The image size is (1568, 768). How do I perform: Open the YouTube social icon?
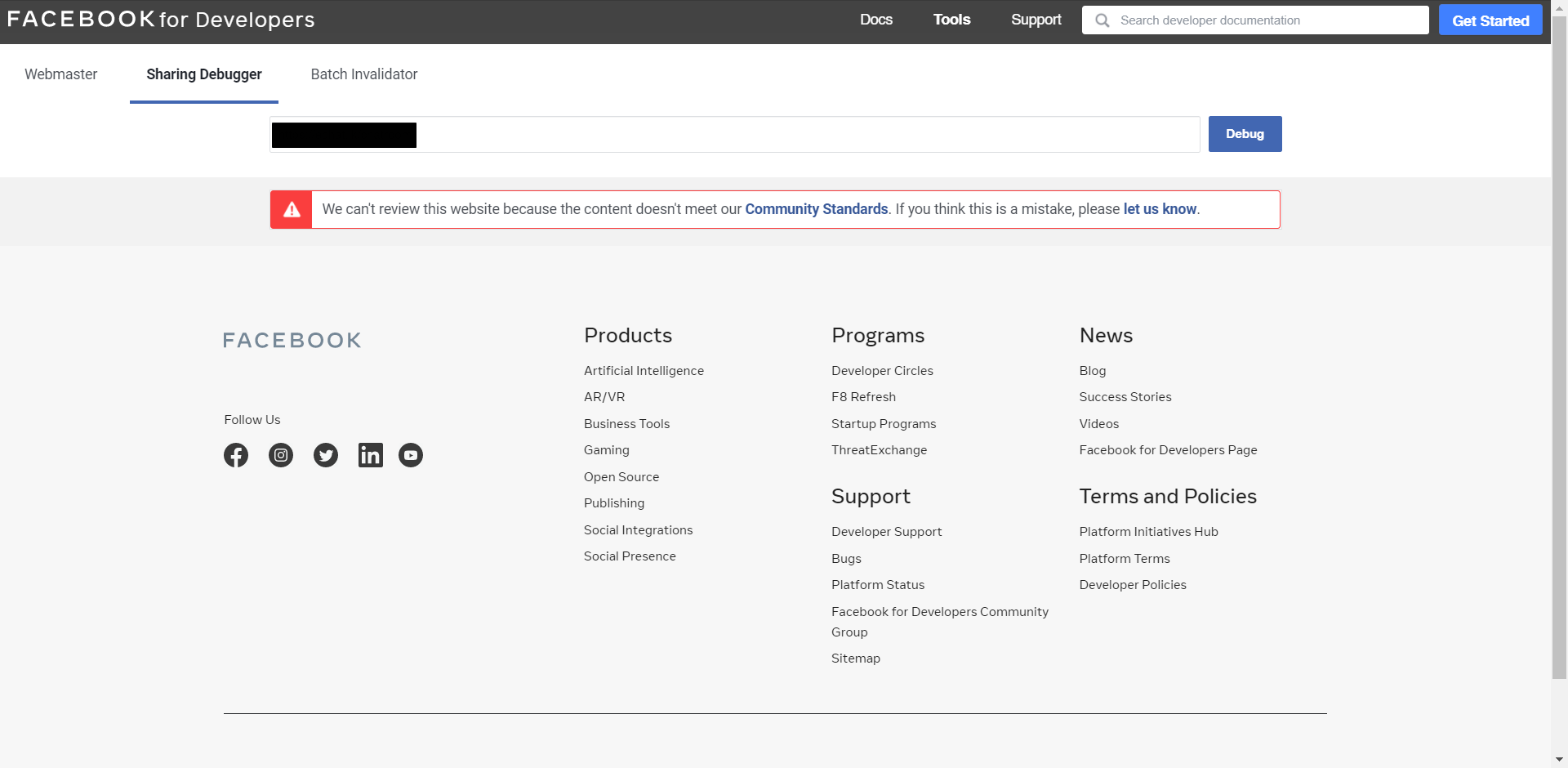(411, 455)
